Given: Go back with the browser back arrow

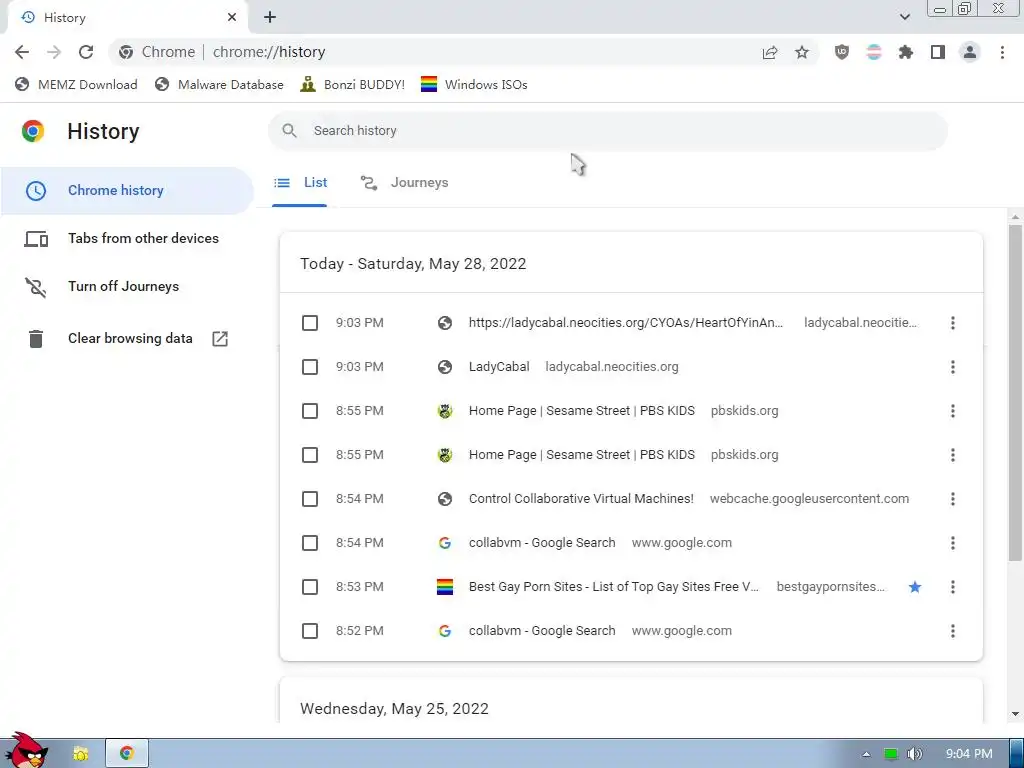Looking at the screenshot, I should pyautogui.click(x=22, y=52).
